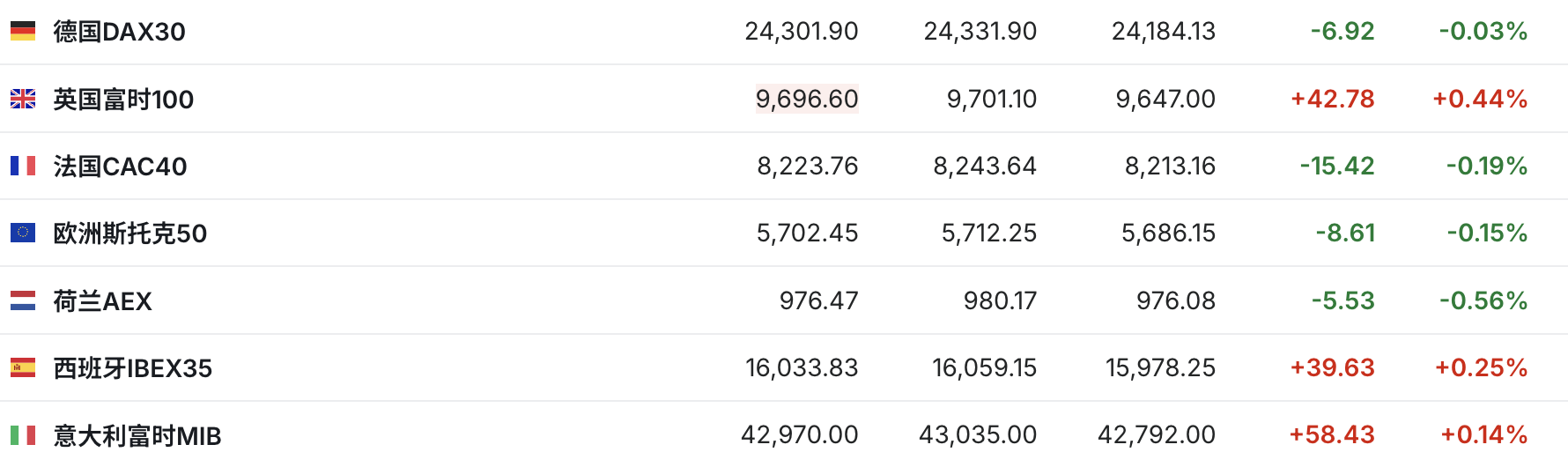Open the 法国CAC40 index link

click(120, 166)
